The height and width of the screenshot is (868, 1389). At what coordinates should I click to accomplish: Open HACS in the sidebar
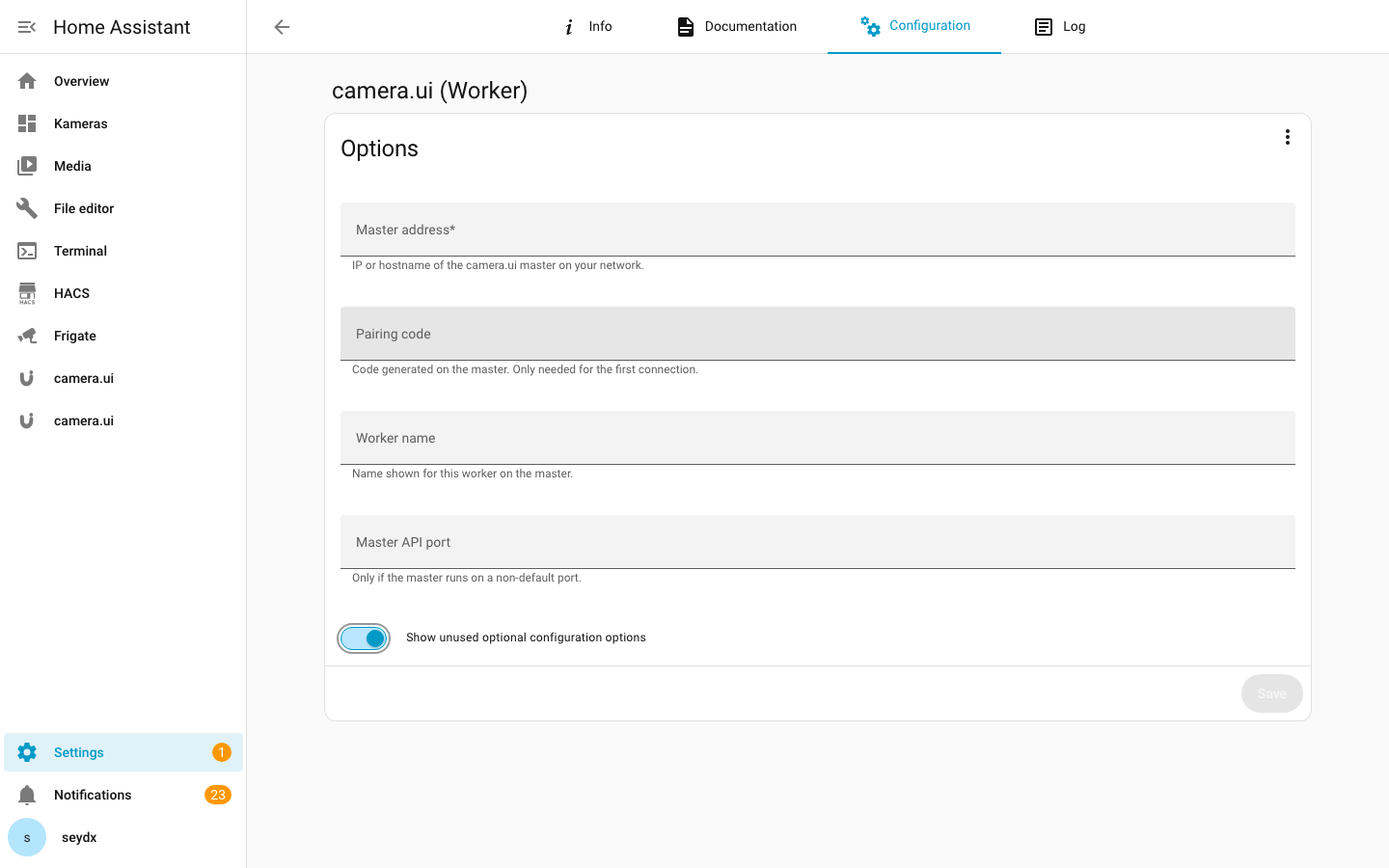pos(123,293)
